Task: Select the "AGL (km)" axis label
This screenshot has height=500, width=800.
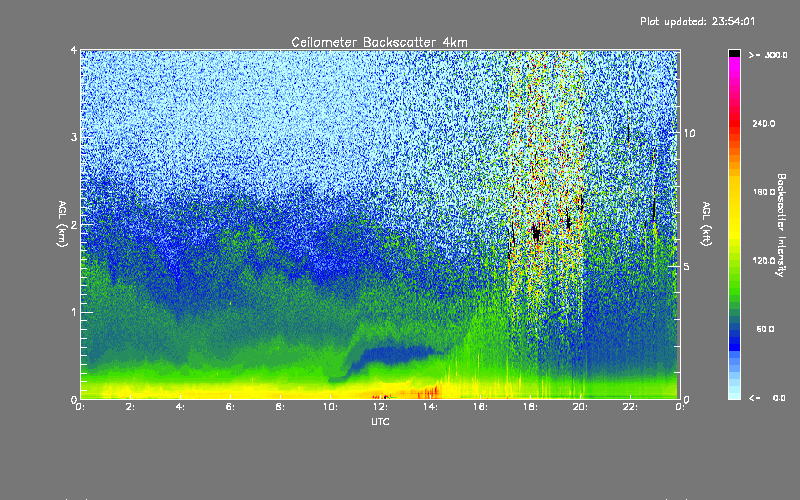Action: click(x=62, y=224)
